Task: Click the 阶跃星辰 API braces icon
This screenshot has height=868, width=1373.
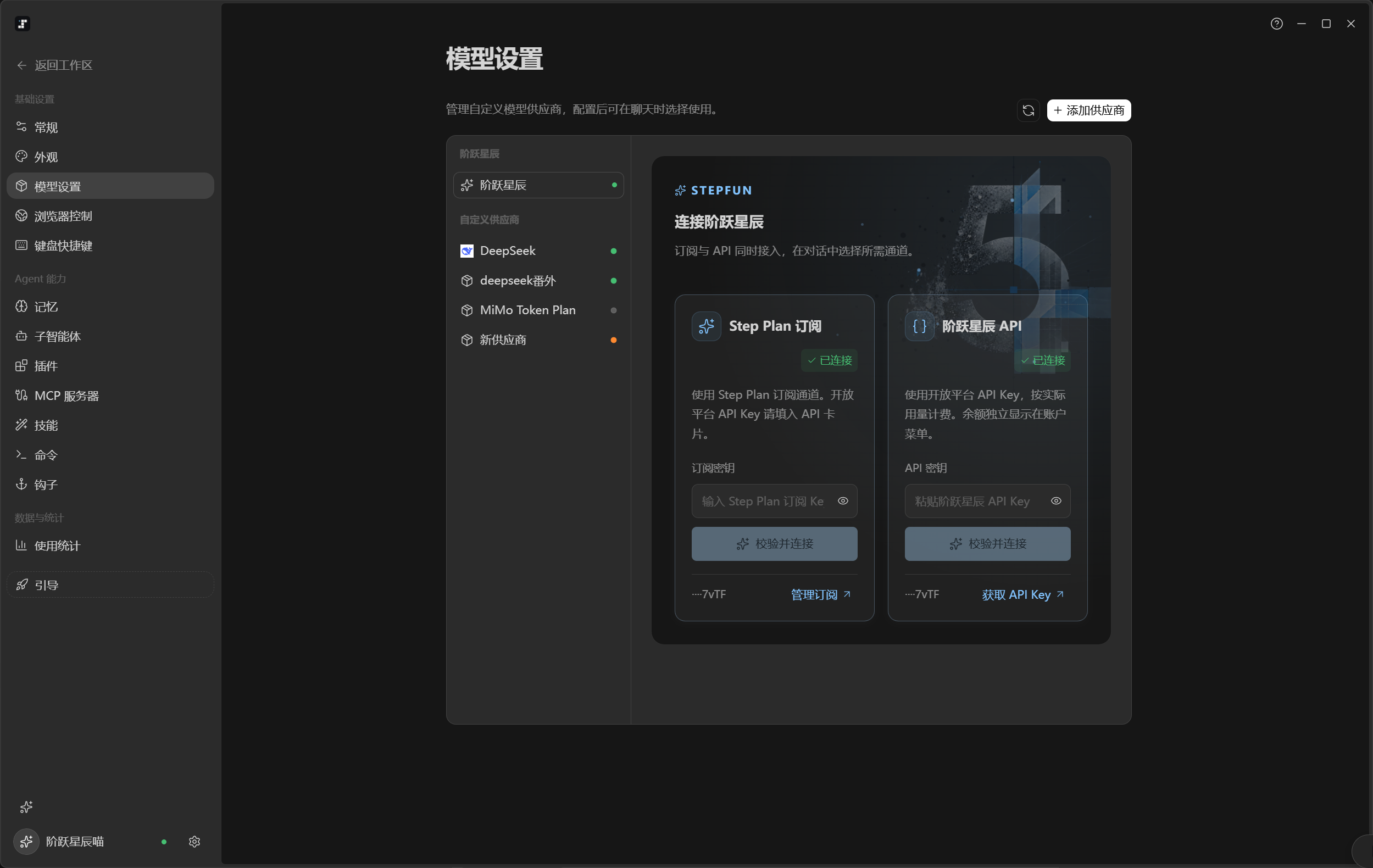Action: (919, 326)
